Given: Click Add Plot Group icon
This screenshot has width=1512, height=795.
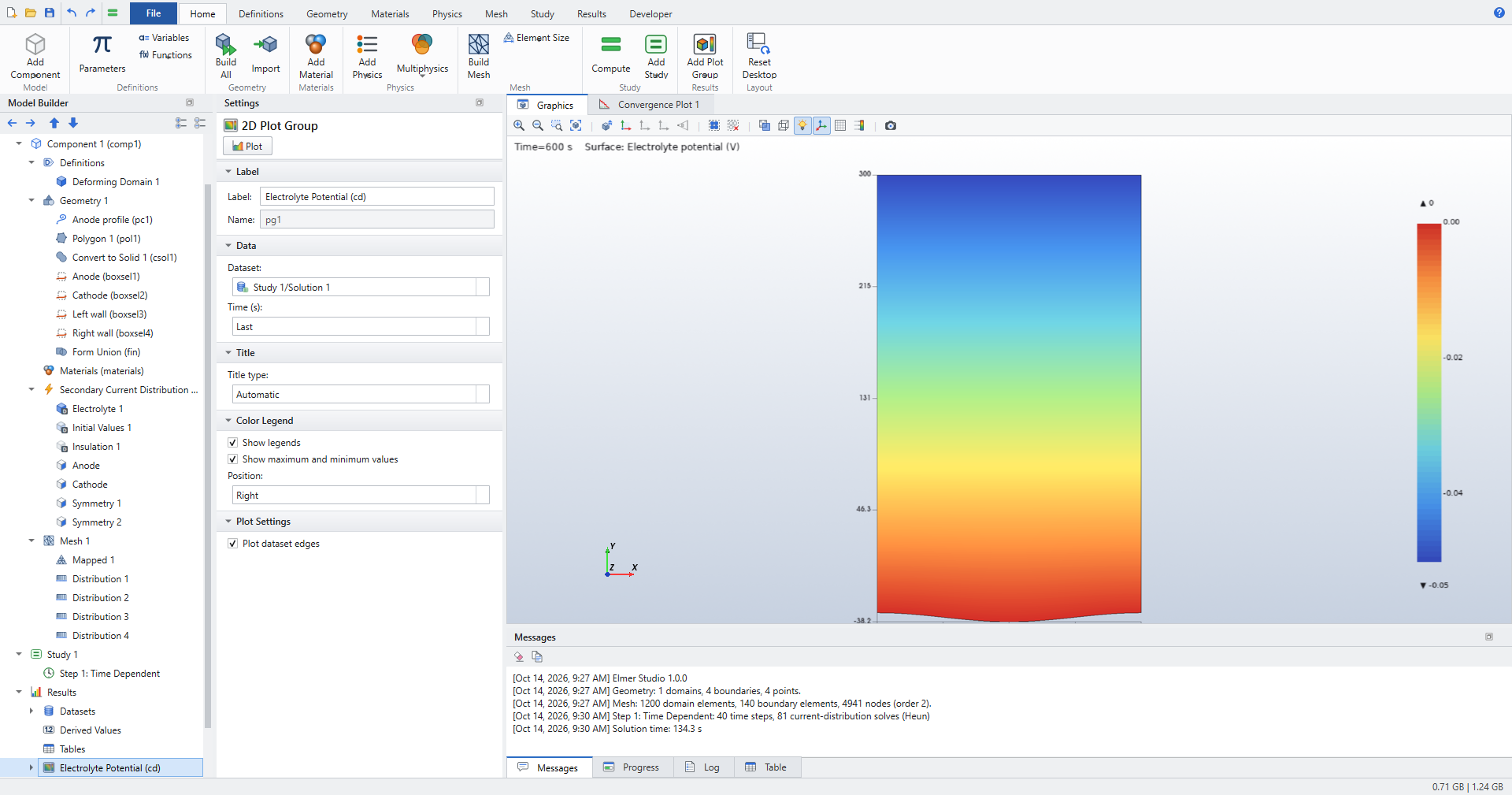Looking at the screenshot, I should tap(705, 56).
